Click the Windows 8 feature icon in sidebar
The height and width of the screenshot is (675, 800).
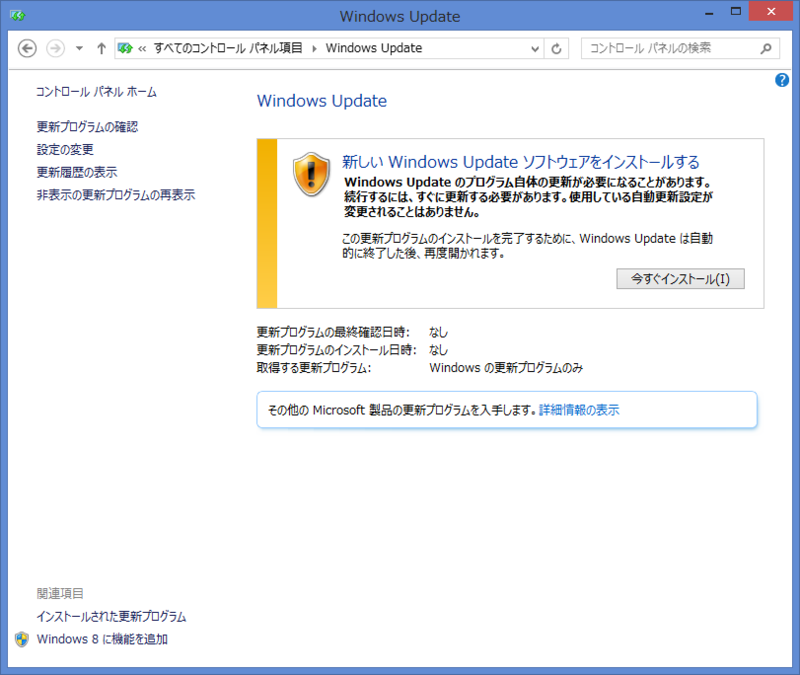point(22,639)
